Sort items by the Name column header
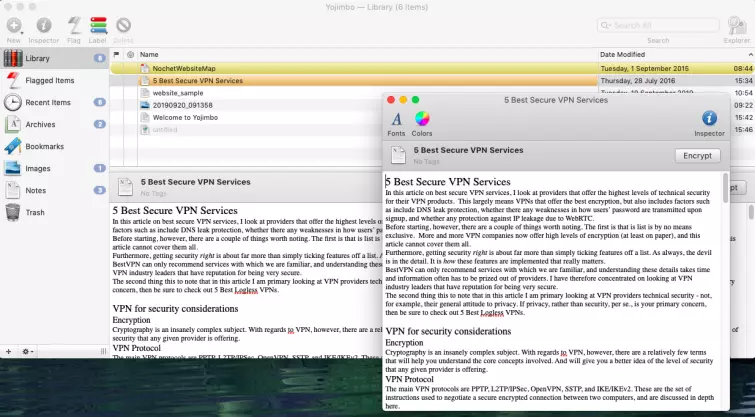755x417 pixels. point(149,54)
